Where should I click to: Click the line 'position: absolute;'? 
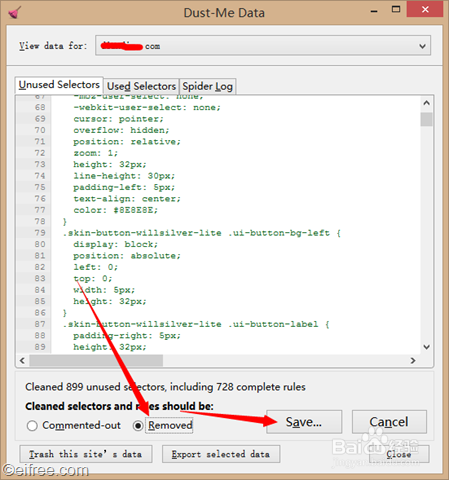tap(127, 256)
